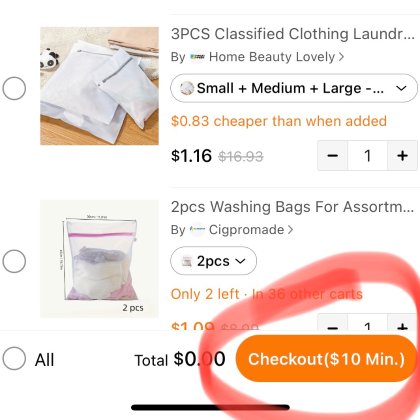Select the 3PCS laundry bag item radio
Viewport: 420px width, 420px height.
[14, 88]
